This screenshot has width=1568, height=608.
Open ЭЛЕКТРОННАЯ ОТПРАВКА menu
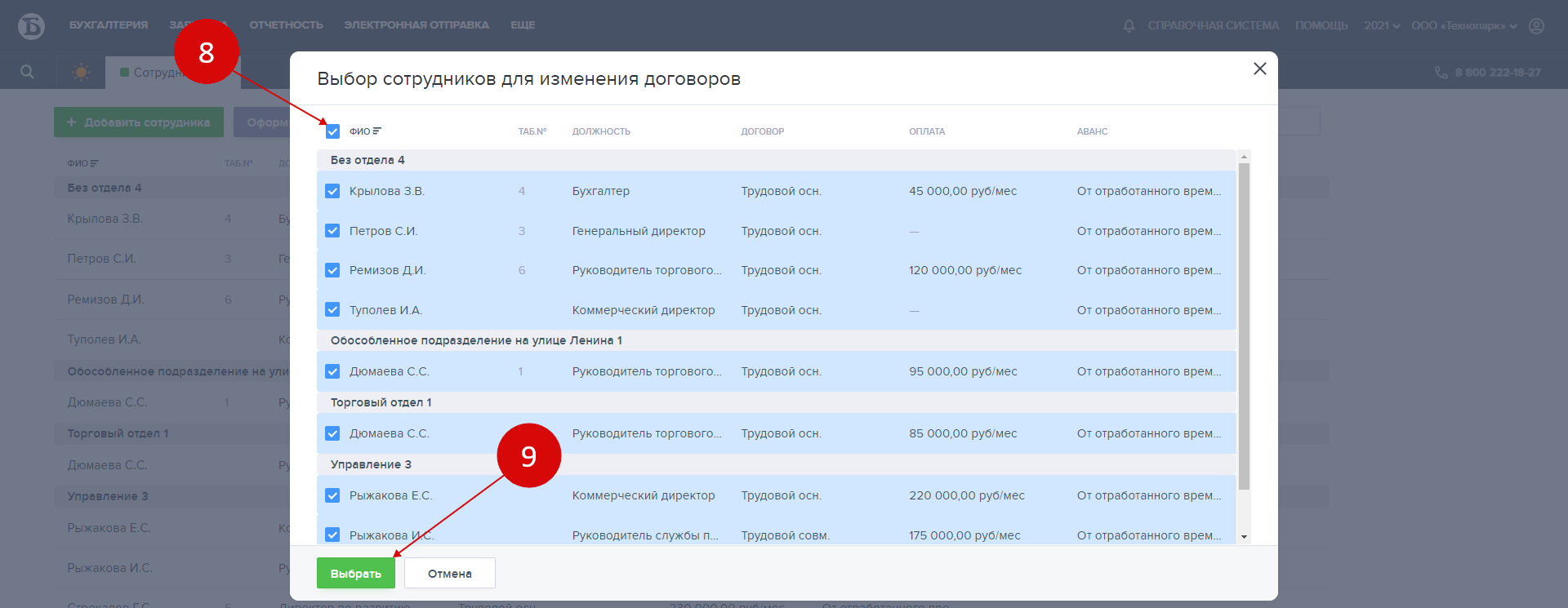[416, 25]
